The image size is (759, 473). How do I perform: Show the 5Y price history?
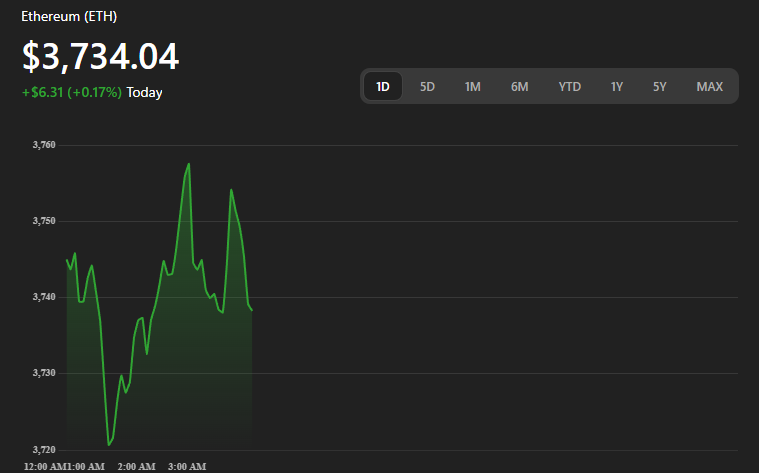point(659,87)
